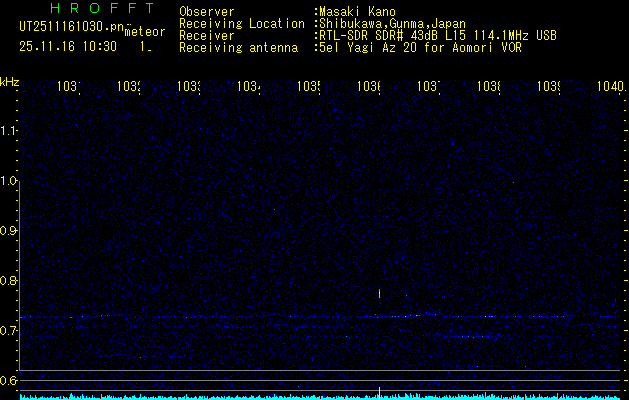Click the 5el Yagi antenna description
Viewport: 629px width, 400px height.
419,47
